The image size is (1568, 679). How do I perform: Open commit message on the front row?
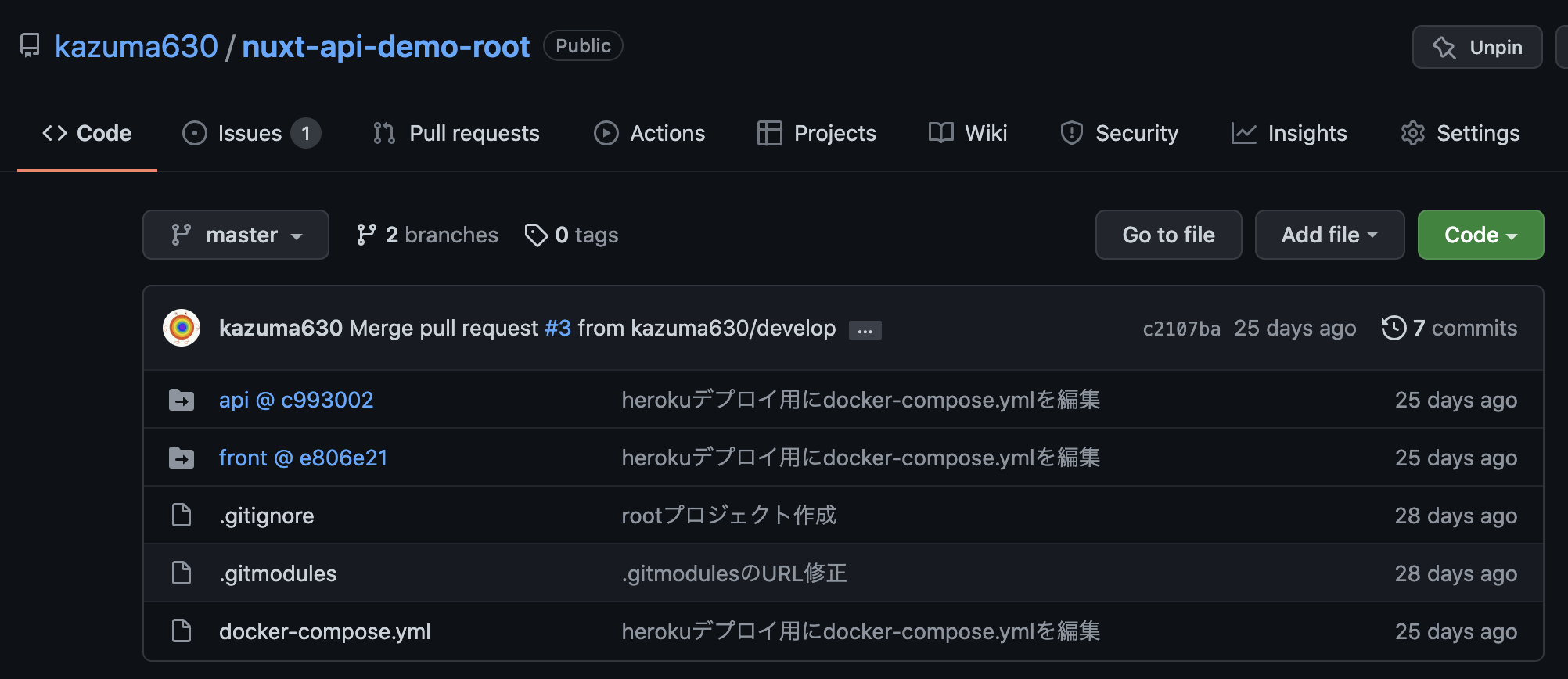point(861,458)
